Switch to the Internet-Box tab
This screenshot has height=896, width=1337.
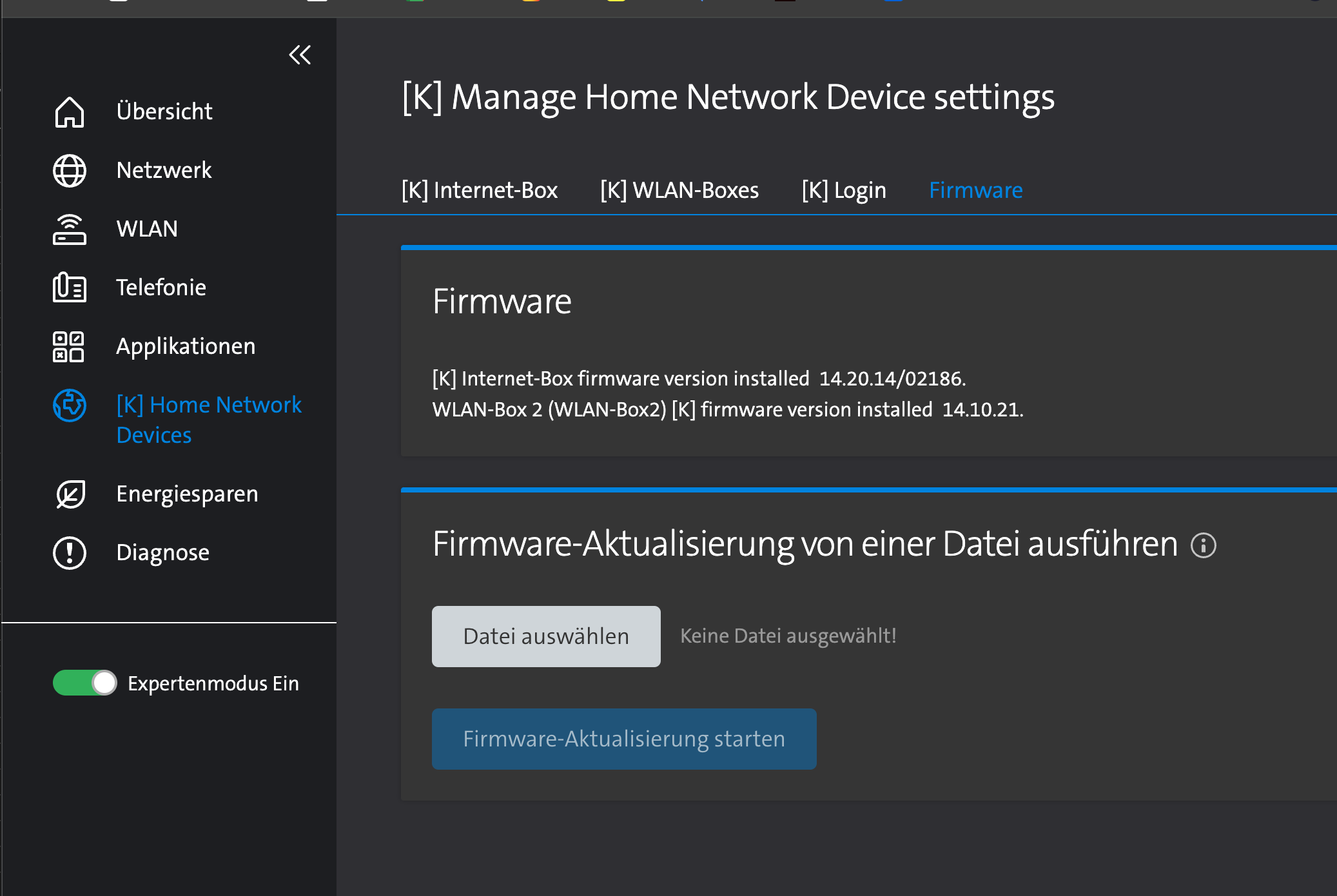(479, 190)
